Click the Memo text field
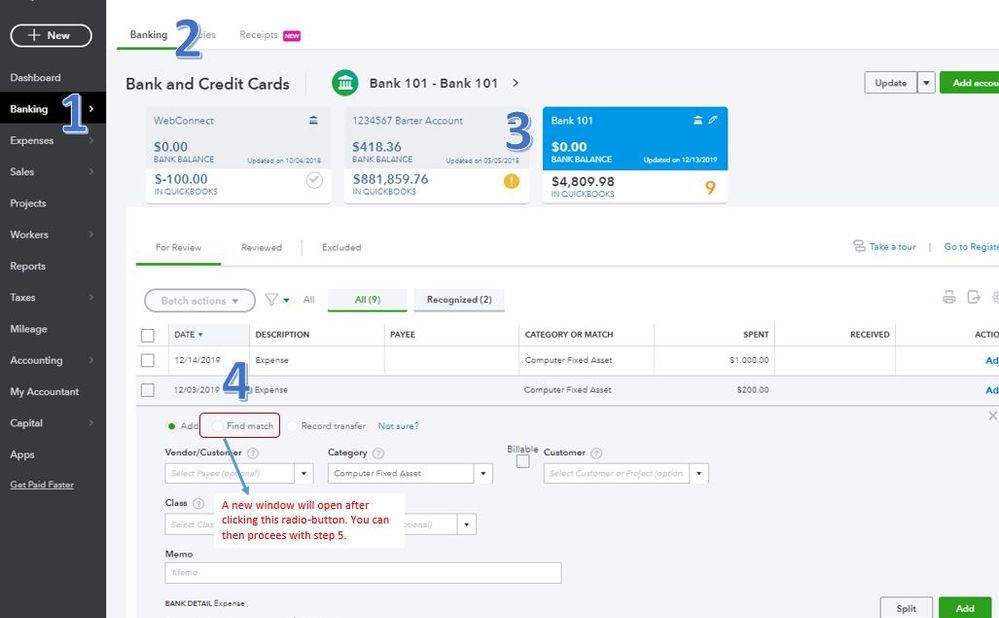The height and width of the screenshot is (618, 999). pos(363,573)
